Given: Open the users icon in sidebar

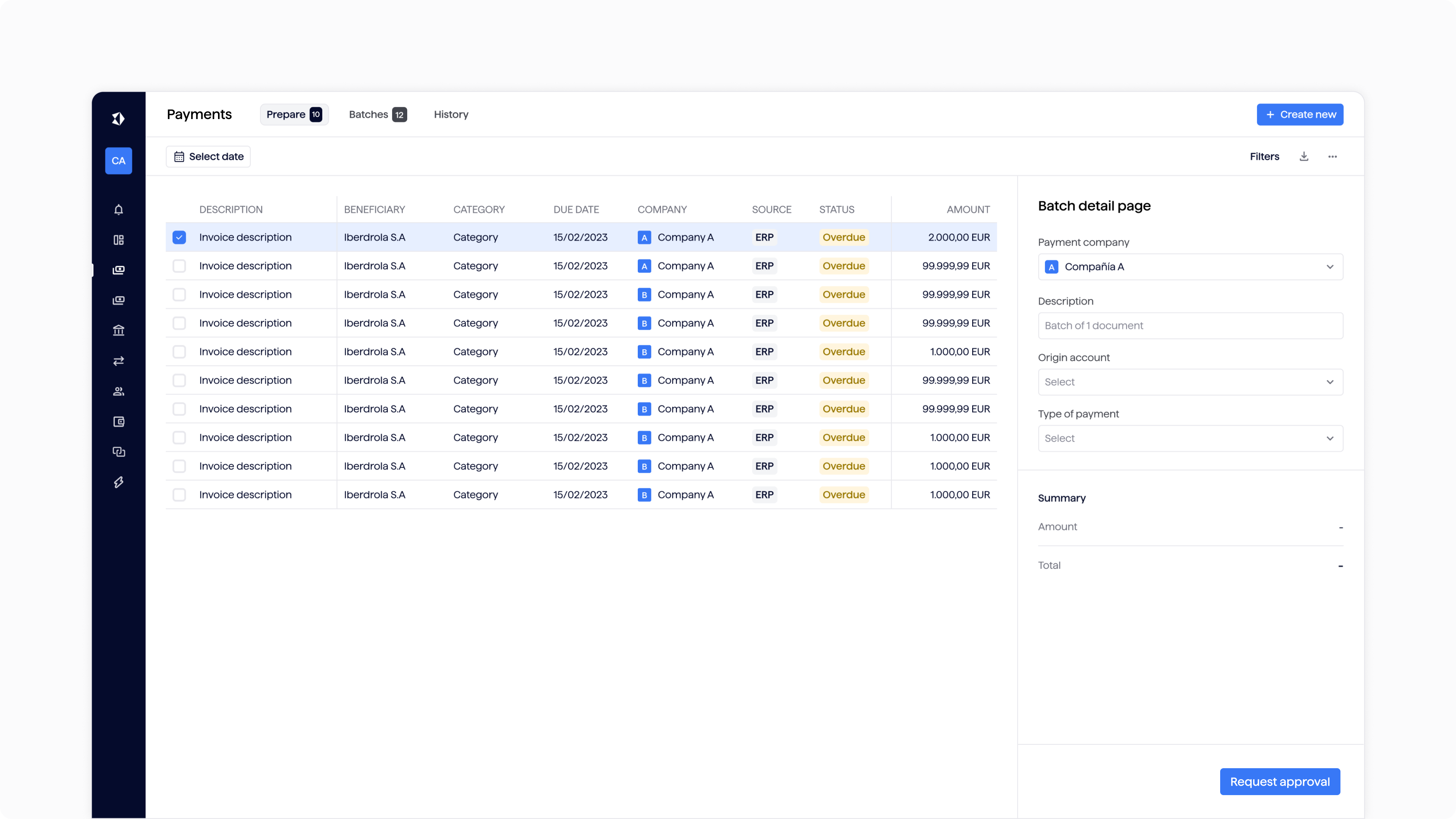Looking at the screenshot, I should click(x=118, y=391).
